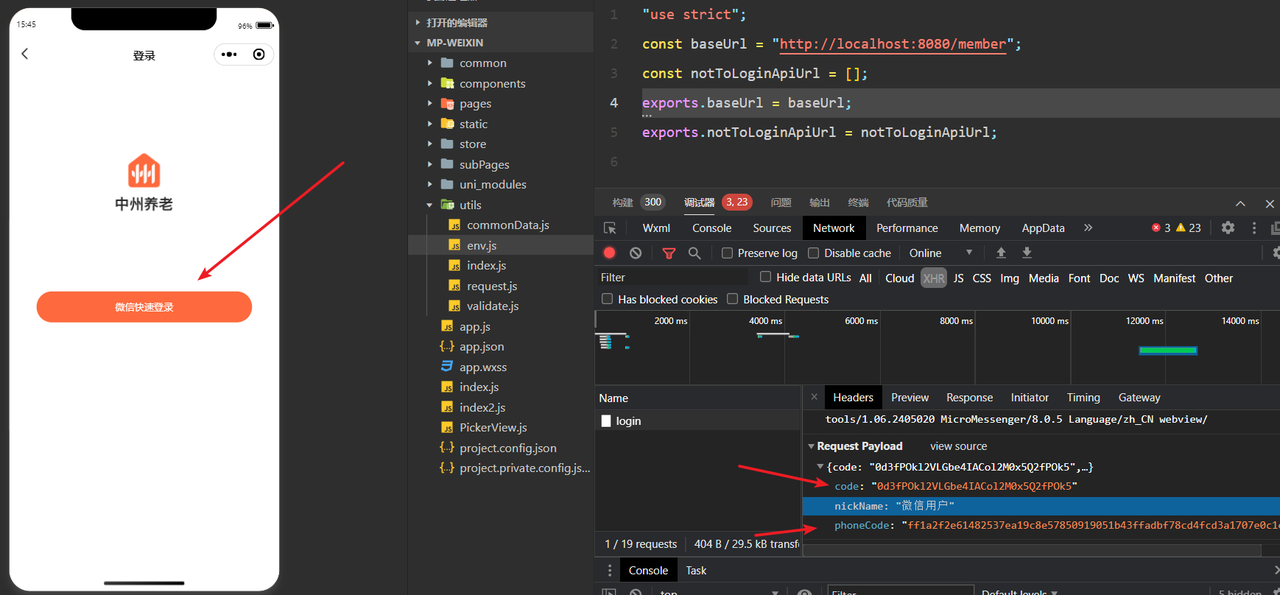Tap the mini program close circle icon
This screenshot has width=1280, height=595.
pyautogui.click(x=259, y=54)
